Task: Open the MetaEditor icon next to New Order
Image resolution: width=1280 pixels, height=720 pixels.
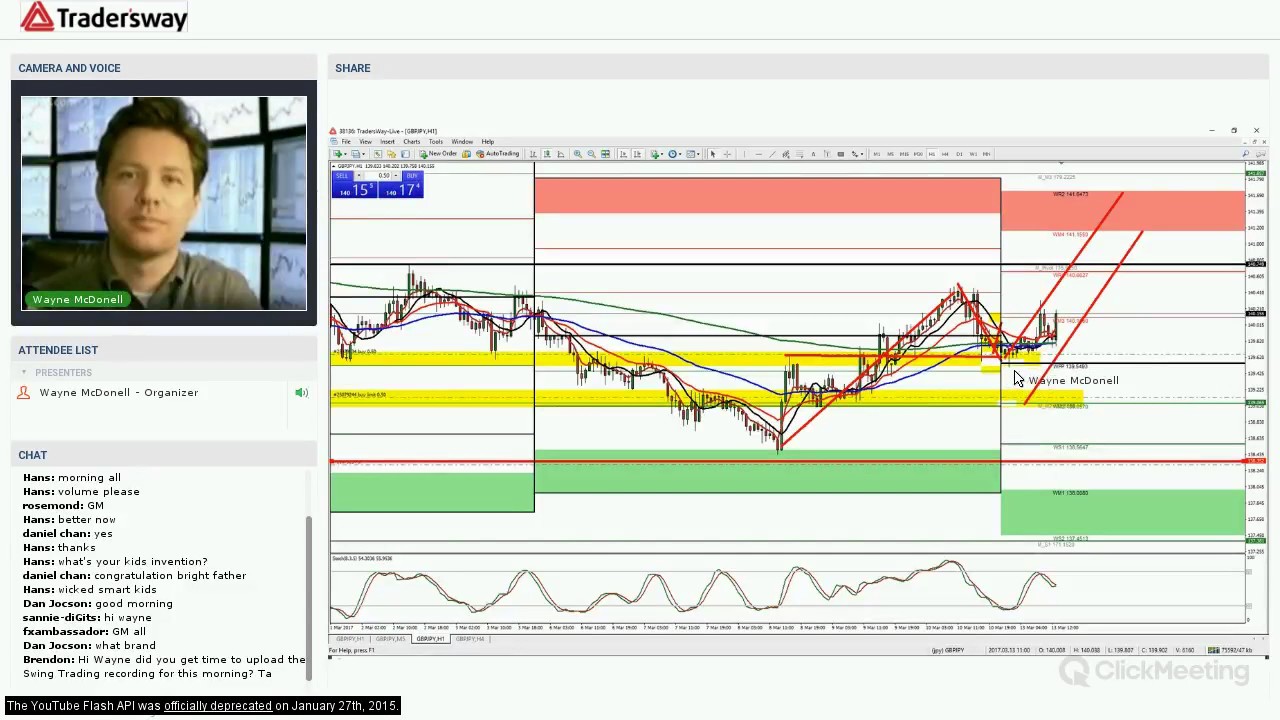Action: (x=466, y=153)
